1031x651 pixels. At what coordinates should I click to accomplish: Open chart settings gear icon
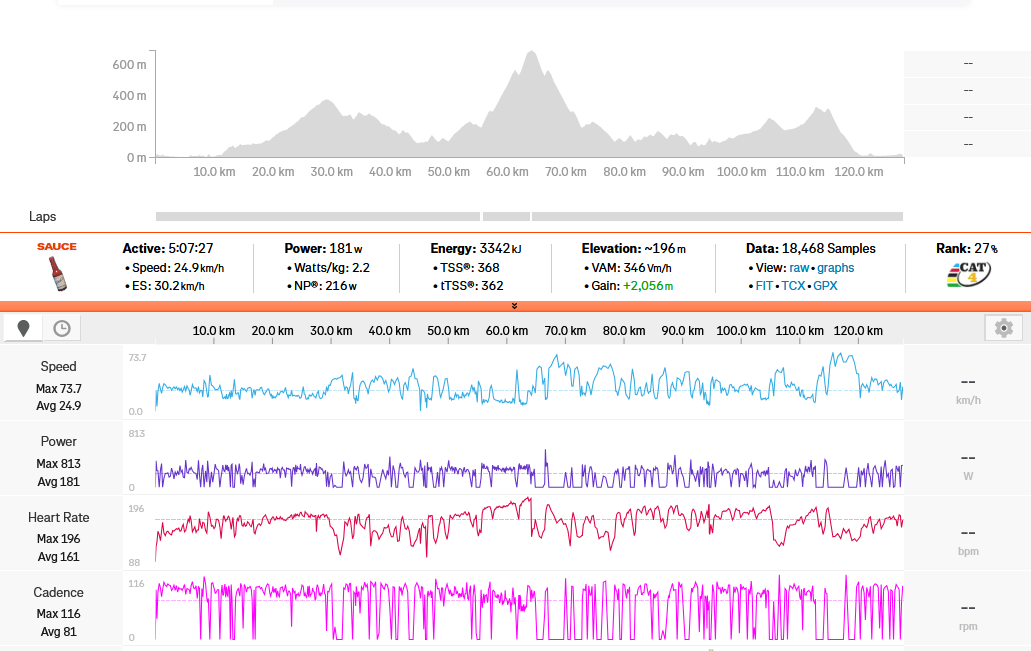pos(1003,327)
